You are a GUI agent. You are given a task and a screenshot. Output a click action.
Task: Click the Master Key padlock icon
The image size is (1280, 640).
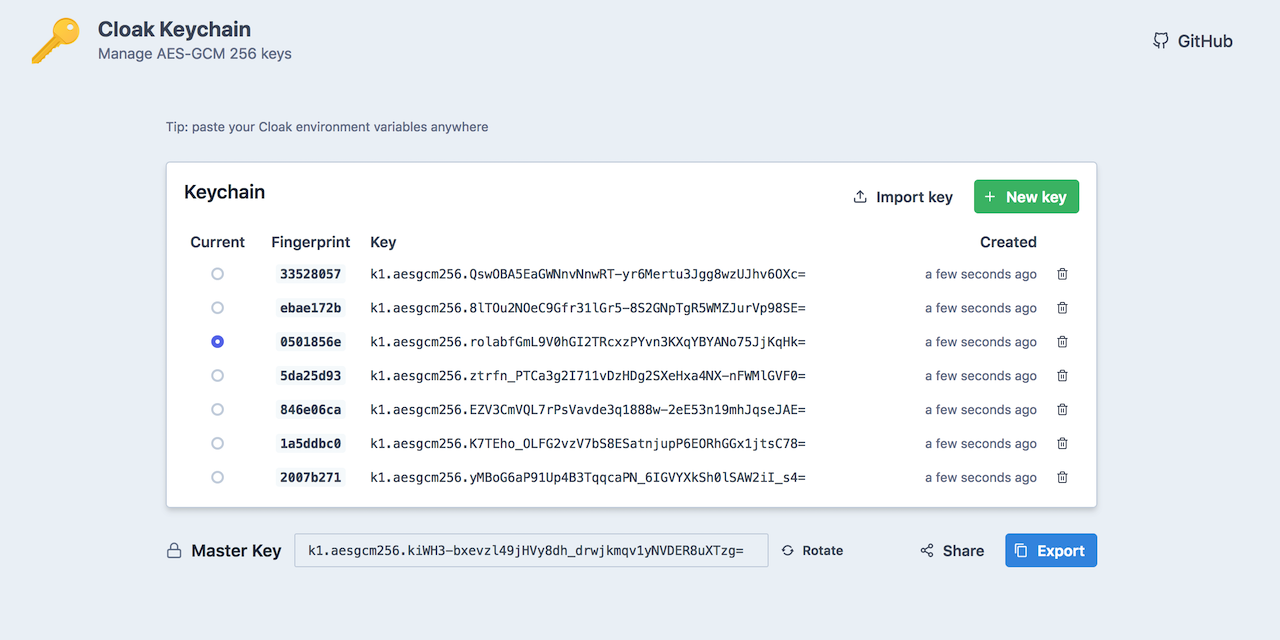174,551
